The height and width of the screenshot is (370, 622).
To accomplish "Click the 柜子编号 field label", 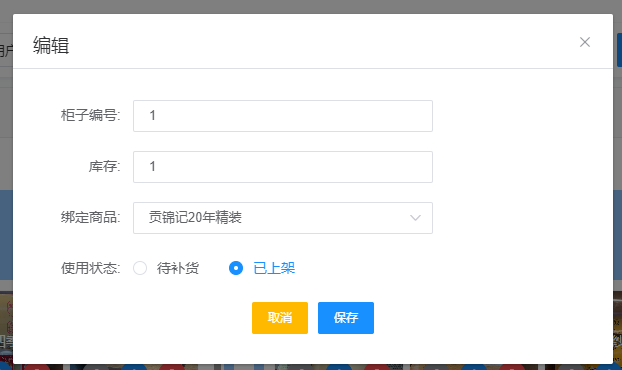I will (90, 115).
